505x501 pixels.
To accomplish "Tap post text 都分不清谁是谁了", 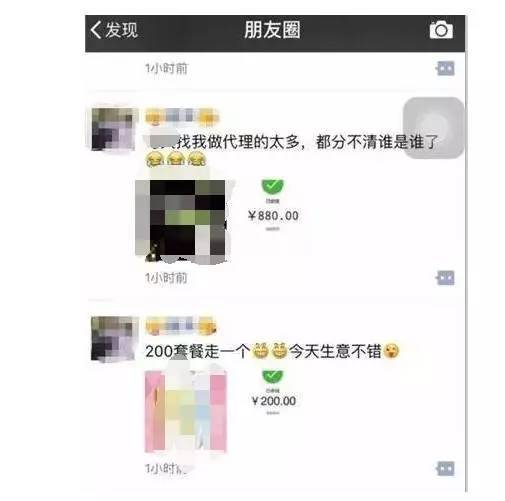I will point(377,142).
